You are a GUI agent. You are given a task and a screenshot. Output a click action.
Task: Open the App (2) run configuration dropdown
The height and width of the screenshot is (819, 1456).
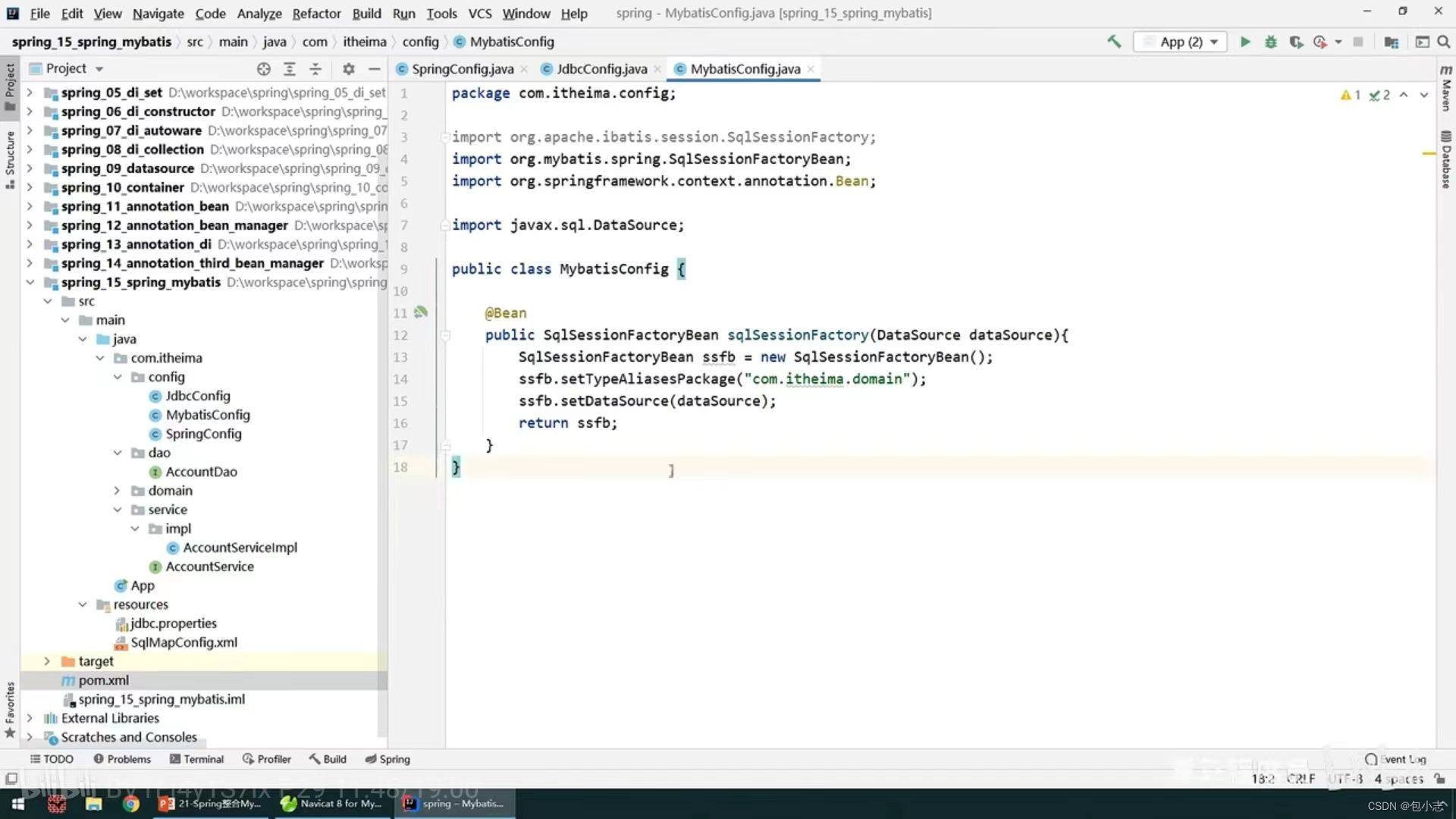click(1181, 42)
